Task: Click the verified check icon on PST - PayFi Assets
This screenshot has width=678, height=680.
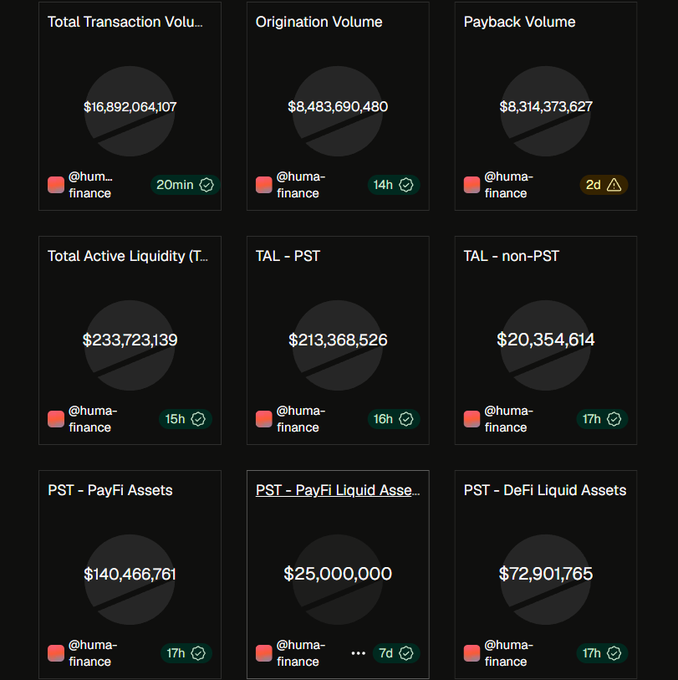Action: click(198, 653)
